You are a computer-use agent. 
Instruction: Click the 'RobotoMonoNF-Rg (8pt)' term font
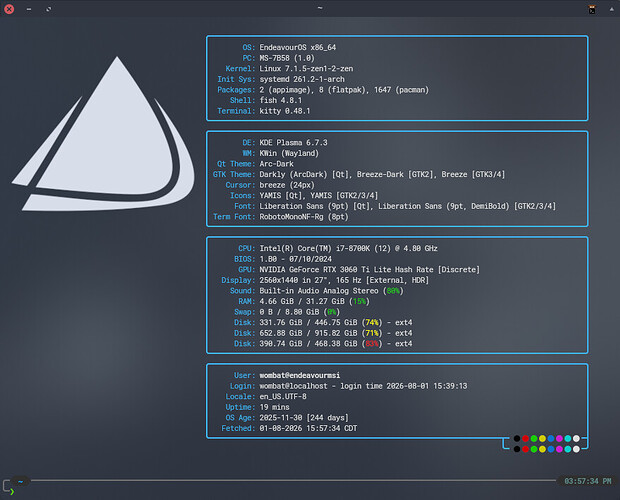point(304,217)
